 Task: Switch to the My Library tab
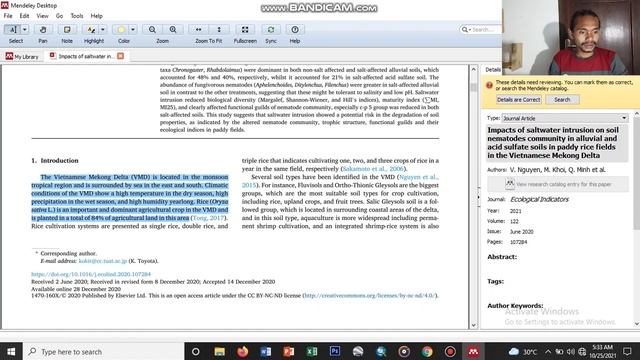(x=22, y=56)
